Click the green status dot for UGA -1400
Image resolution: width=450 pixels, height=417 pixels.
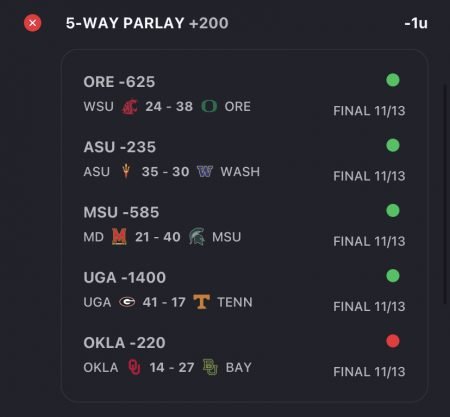pos(393,276)
